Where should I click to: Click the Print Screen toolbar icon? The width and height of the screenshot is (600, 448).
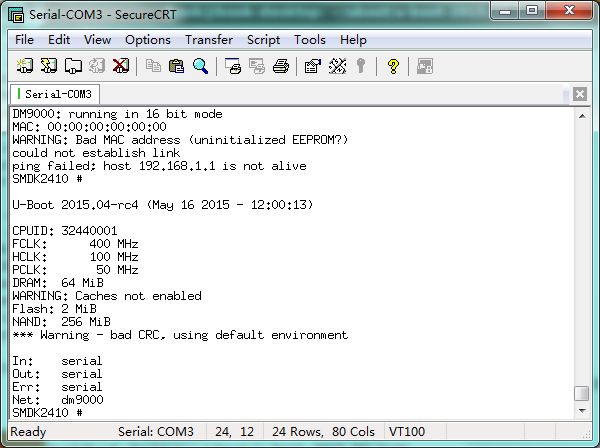[x=233, y=66]
